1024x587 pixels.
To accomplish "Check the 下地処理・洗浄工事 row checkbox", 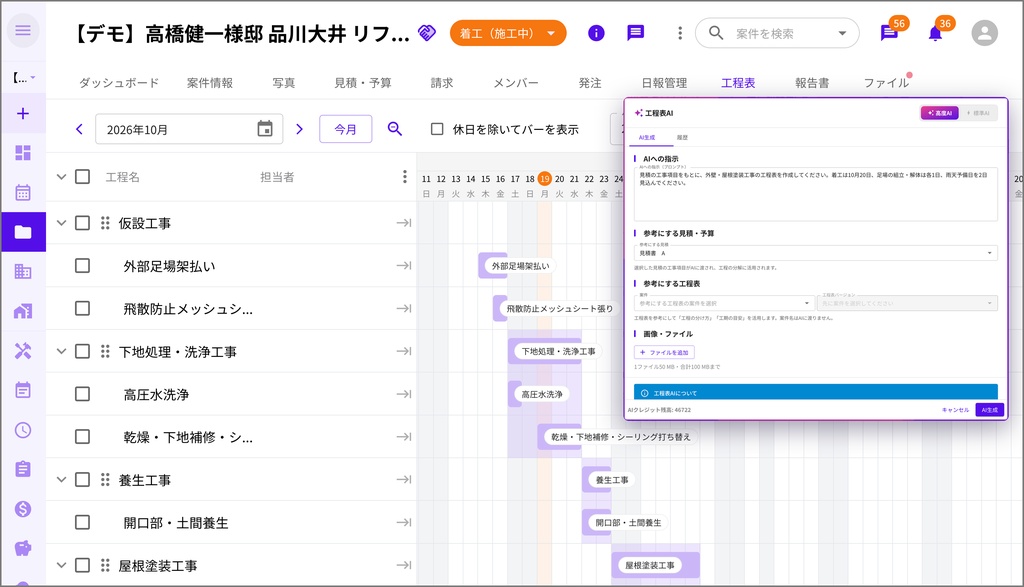I will 82,351.
